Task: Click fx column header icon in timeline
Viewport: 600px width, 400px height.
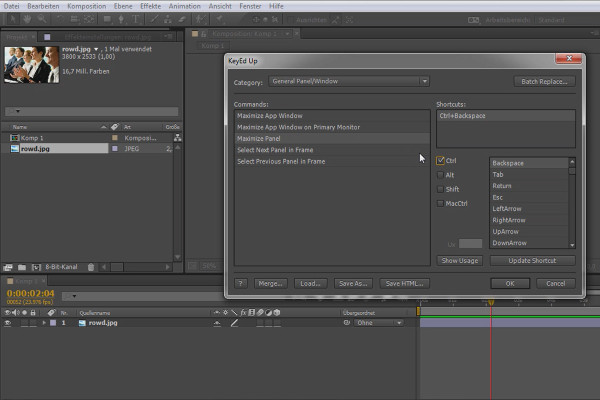Action: coord(243,313)
